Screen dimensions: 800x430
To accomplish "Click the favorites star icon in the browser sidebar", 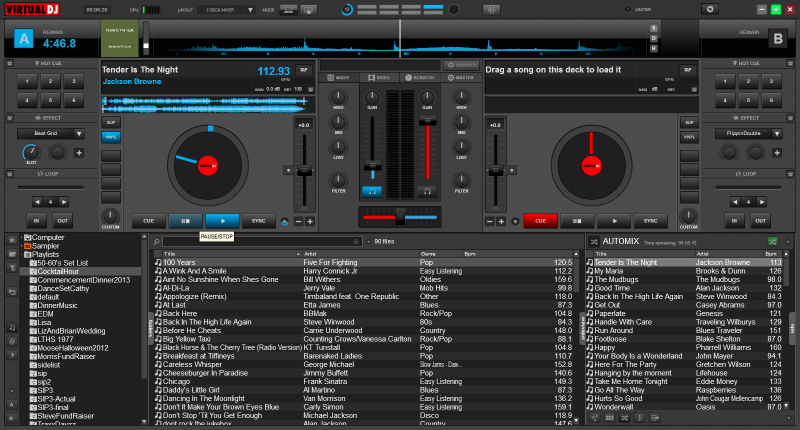I will click(x=12, y=240).
